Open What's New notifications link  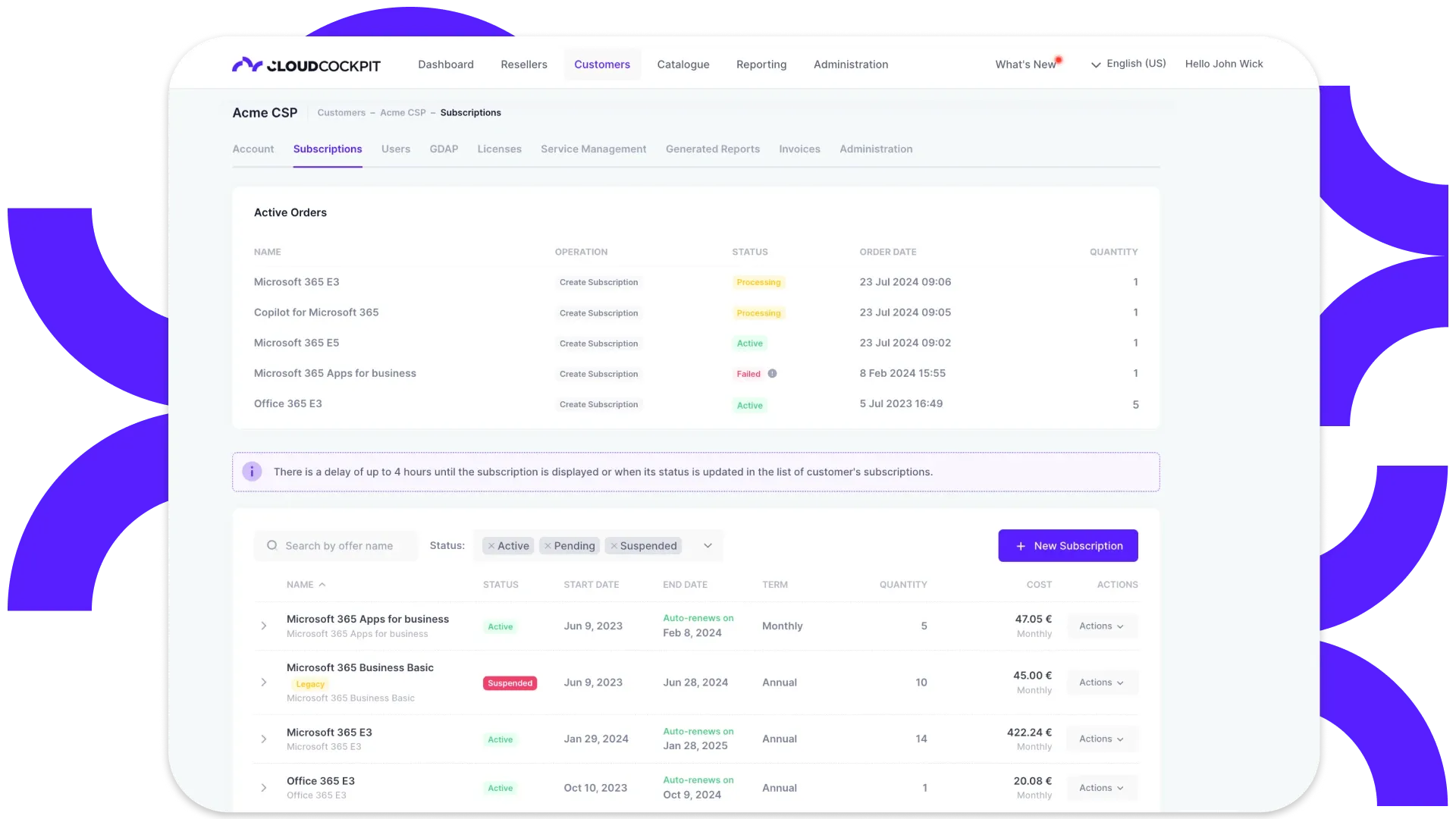(1025, 65)
